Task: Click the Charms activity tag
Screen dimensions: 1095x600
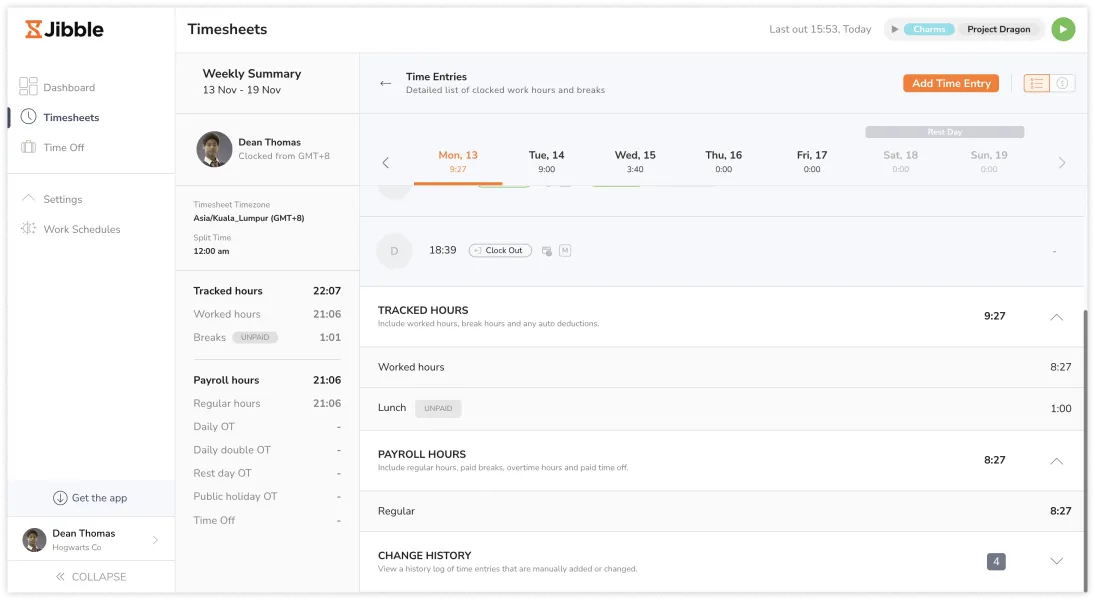Action: pyautogui.click(x=929, y=29)
